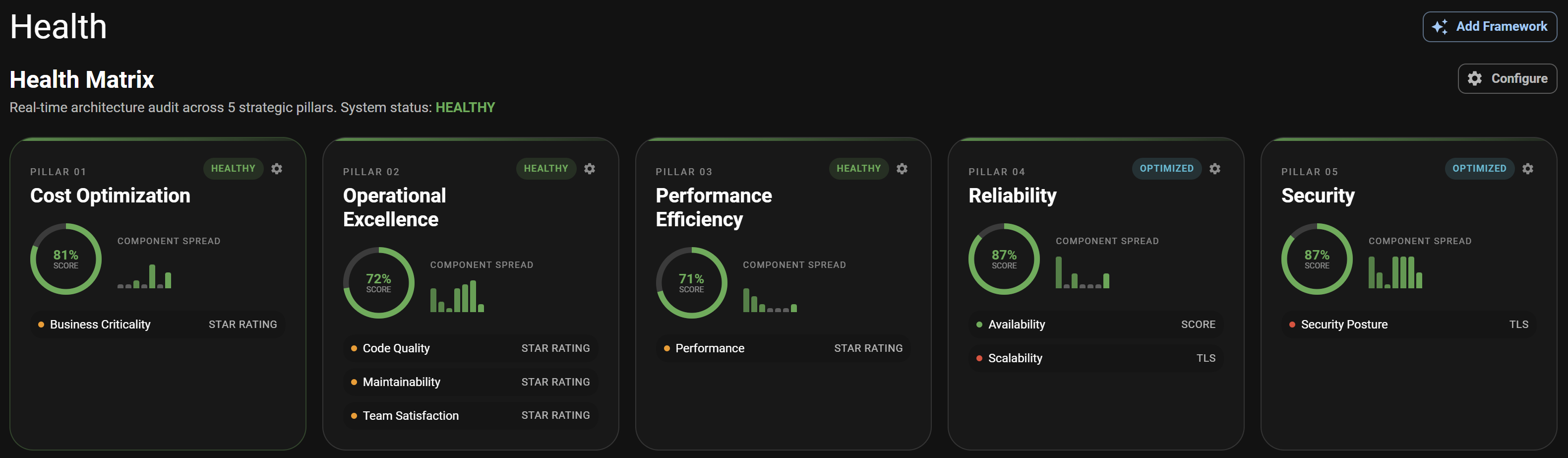Screen dimensions: 1568x458
Task: Click the Configure button
Action: tap(1508, 78)
